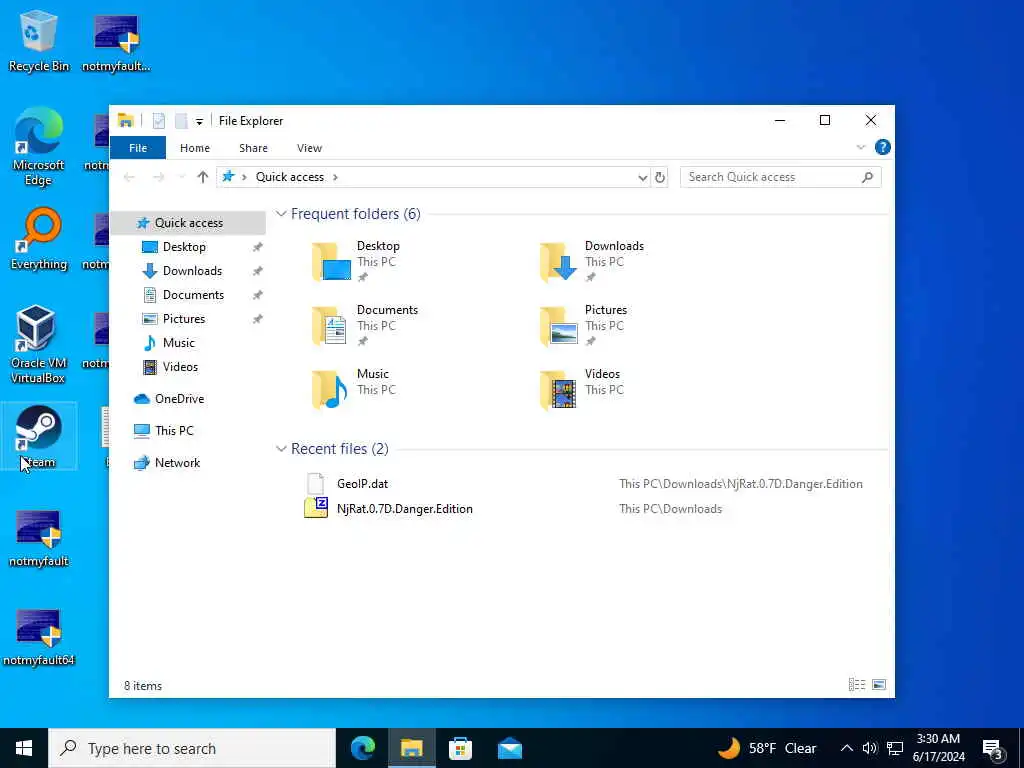Open the Action Center notifications icon
Viewport: 1024px width, 768px height.
pos(993,749)
